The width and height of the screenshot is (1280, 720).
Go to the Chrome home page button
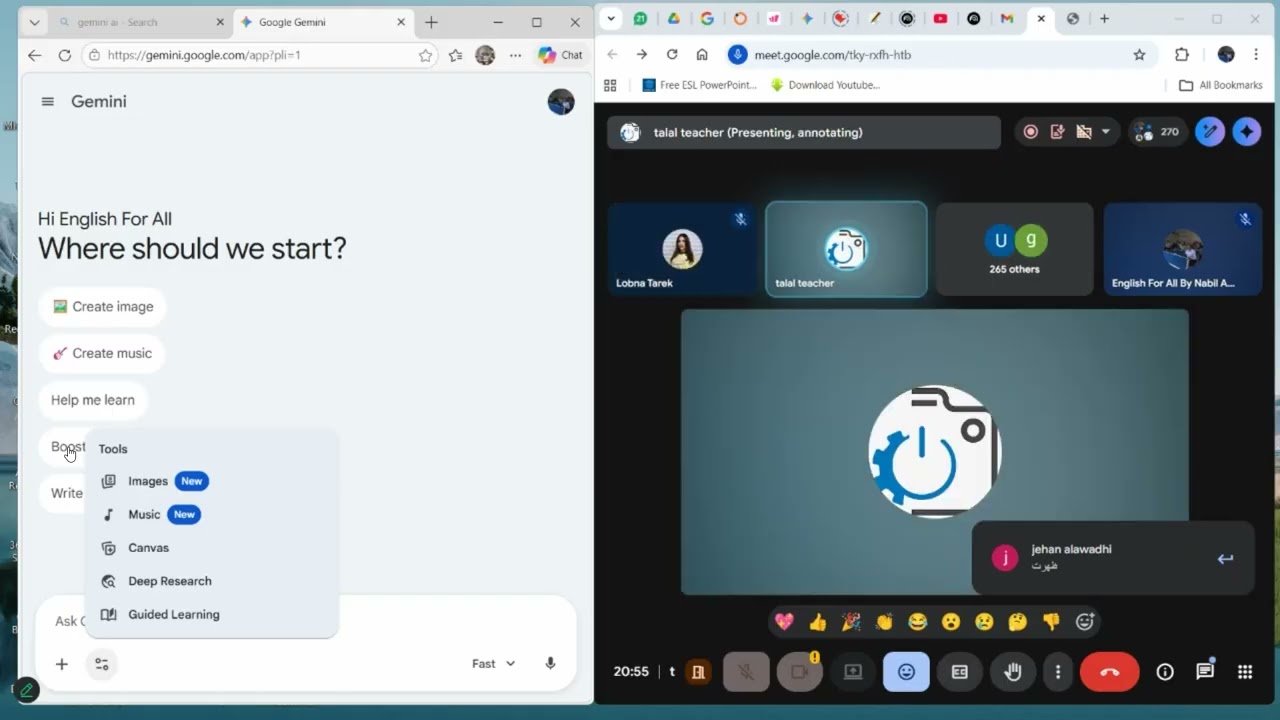coord(702,55)
